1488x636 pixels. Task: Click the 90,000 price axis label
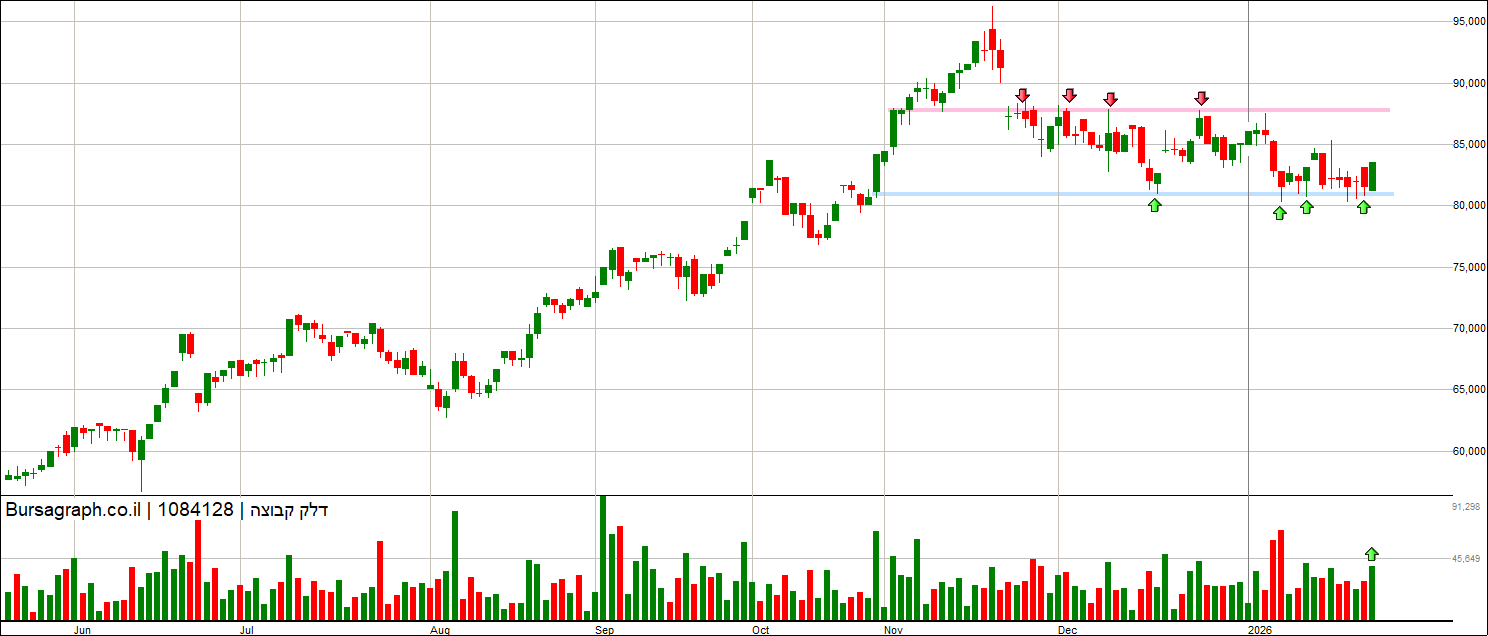tap(1470, 83)
